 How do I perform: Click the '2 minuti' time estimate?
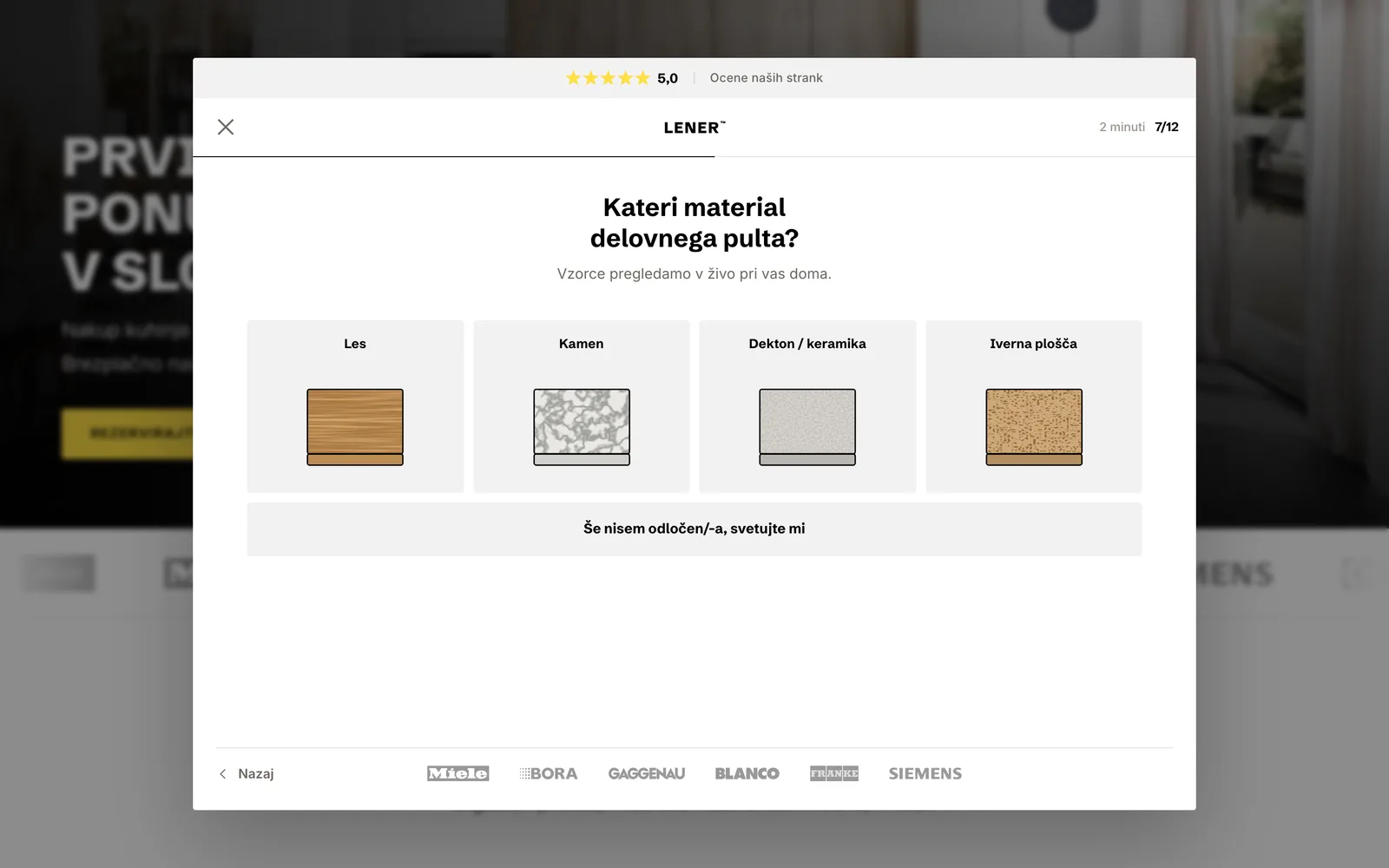[x=1122, y=127]
